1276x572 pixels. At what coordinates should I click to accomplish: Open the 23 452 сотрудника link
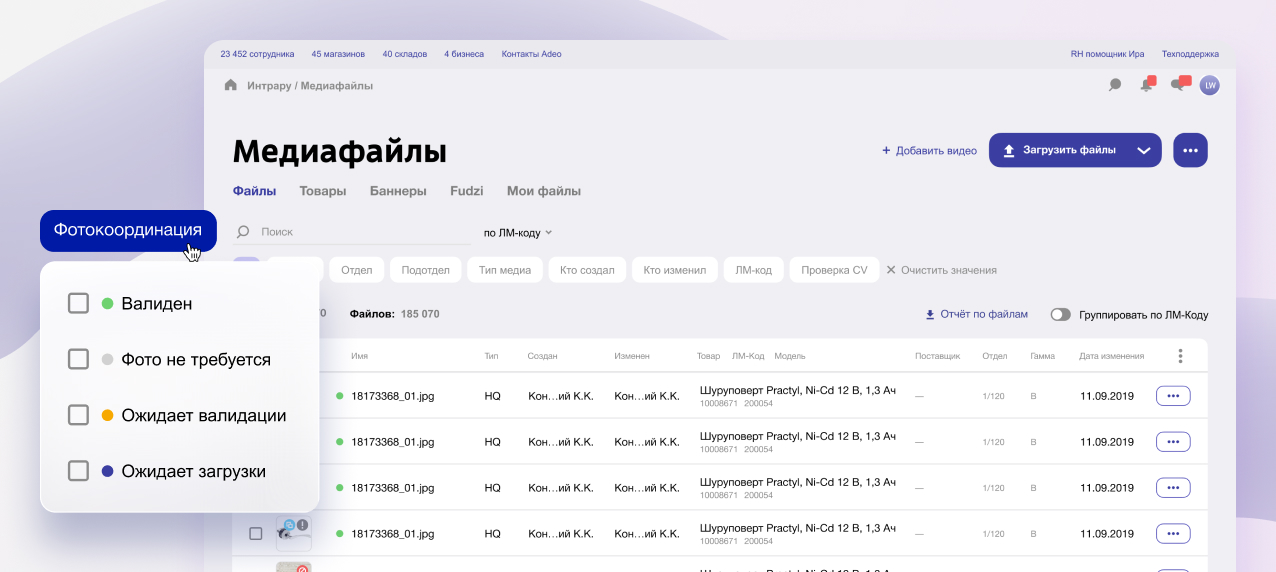(x=257, y=54)
